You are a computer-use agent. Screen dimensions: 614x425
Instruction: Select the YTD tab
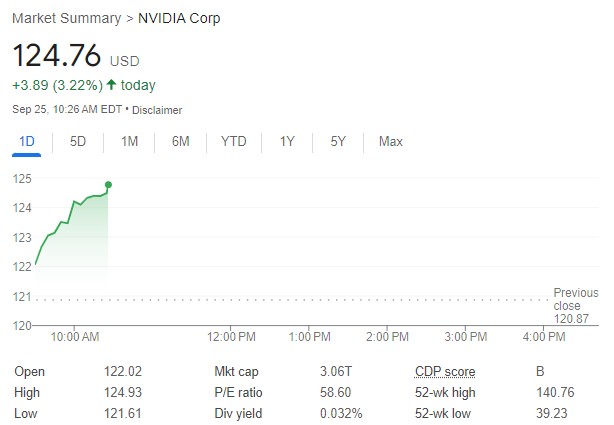[x=233, y=142]
